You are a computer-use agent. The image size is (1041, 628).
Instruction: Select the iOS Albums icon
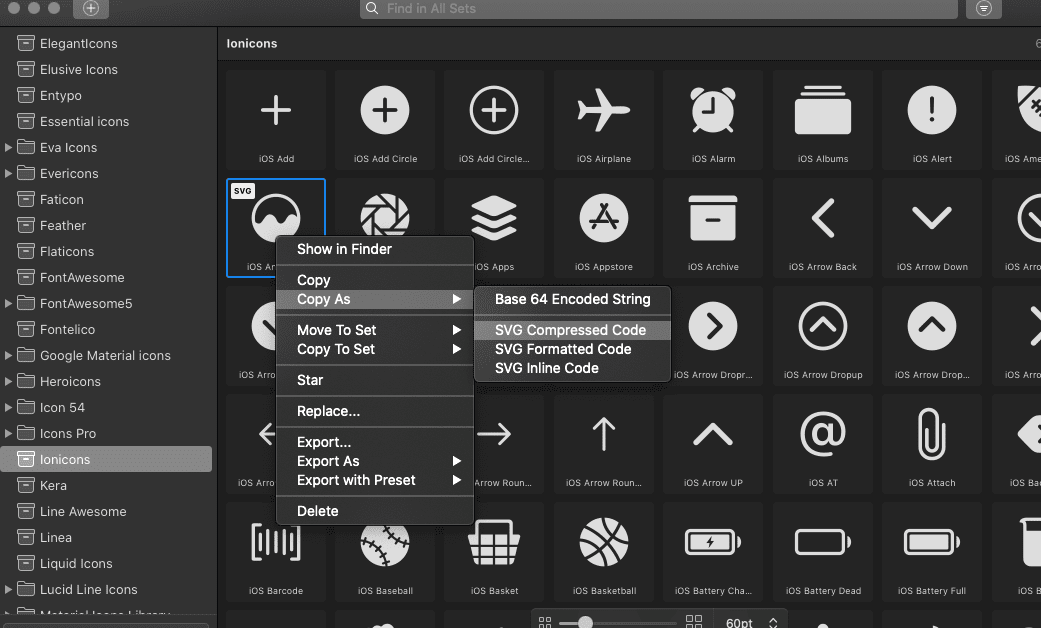point(823,119)
